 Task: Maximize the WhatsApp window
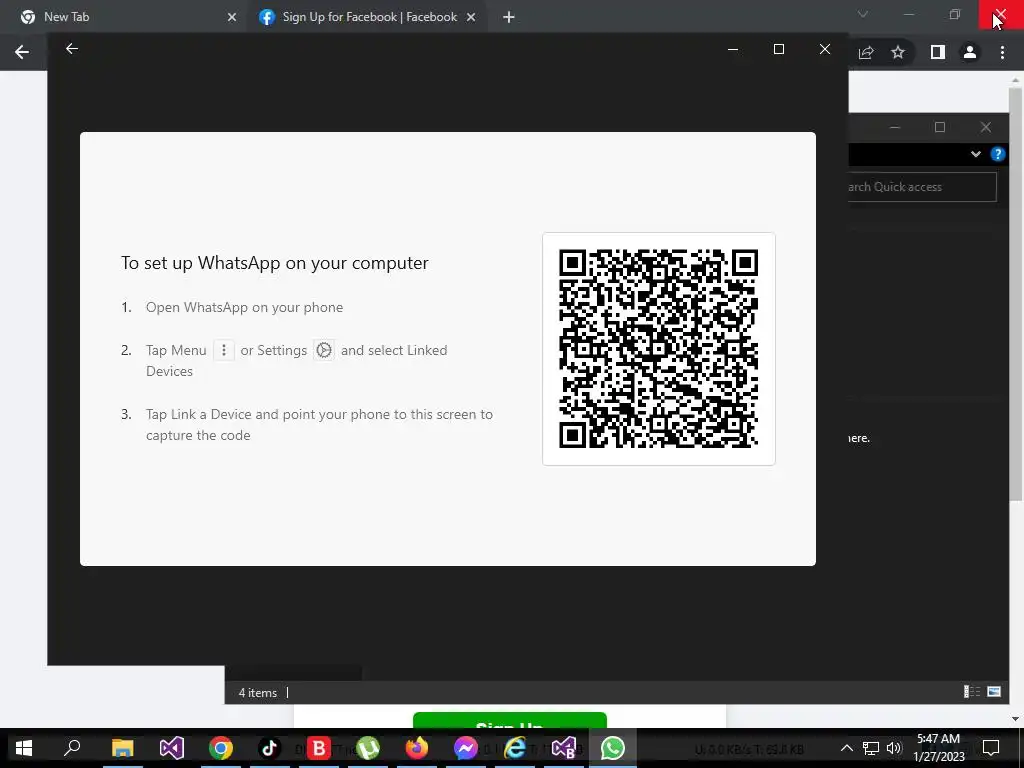[x=778, y=50]
